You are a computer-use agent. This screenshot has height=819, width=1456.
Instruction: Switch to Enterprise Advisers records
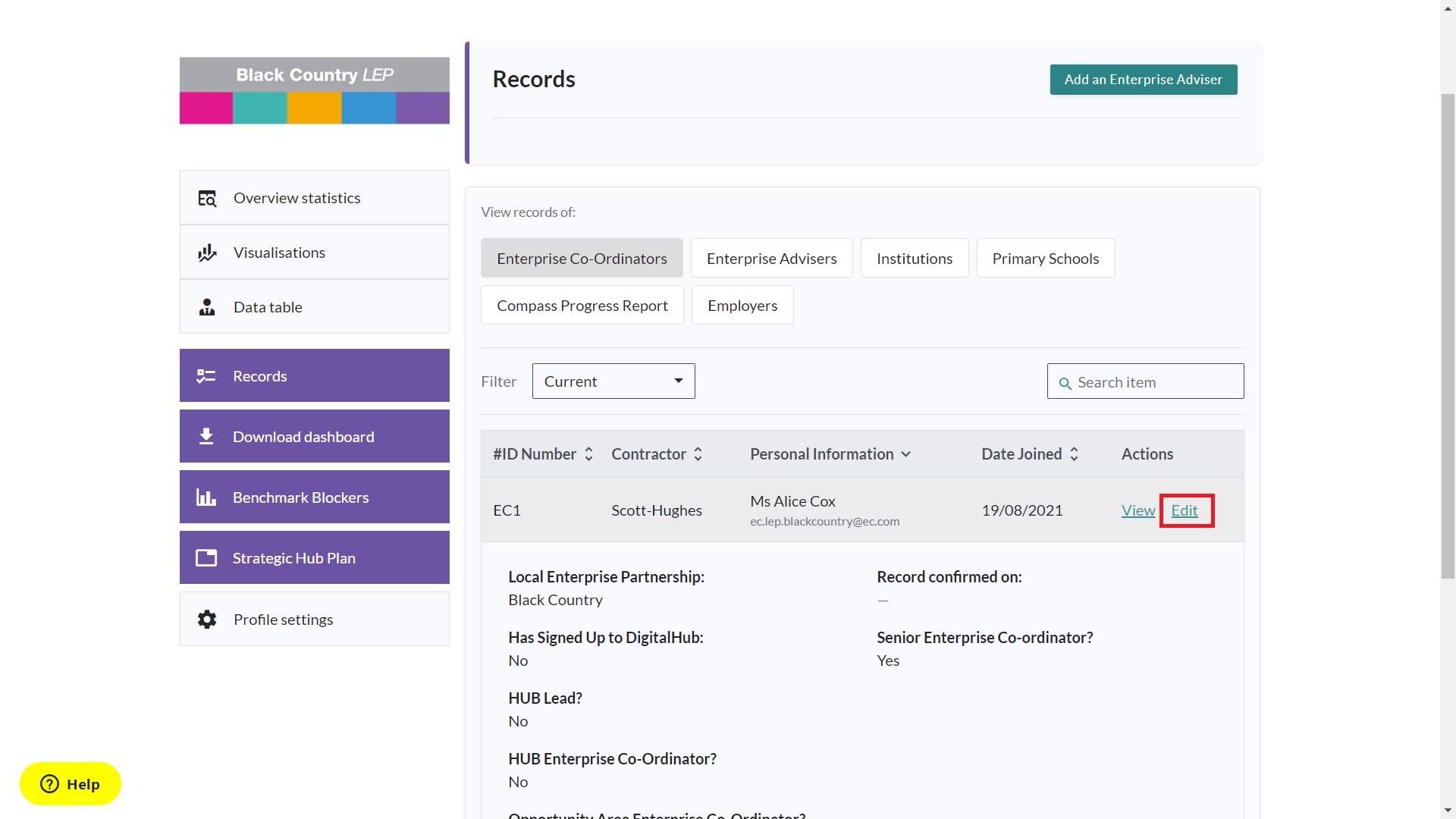772,258
